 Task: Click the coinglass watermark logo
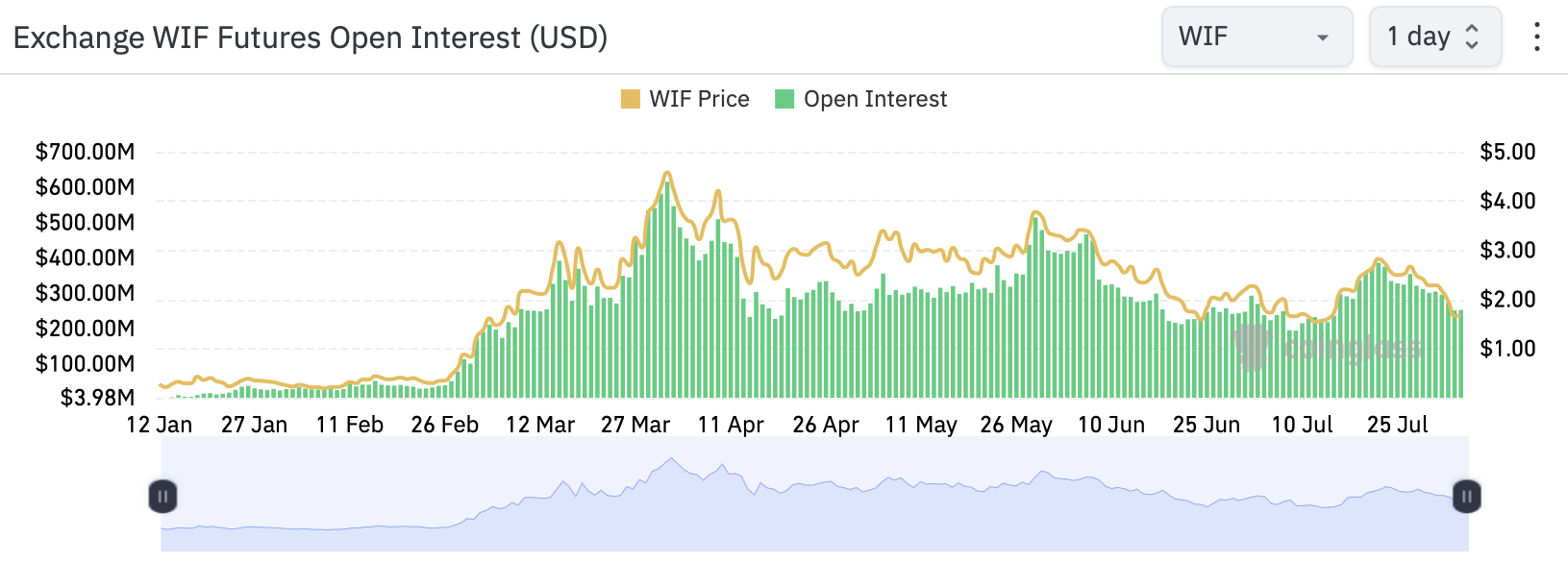pyautogui.click(x=1327, y=346)
